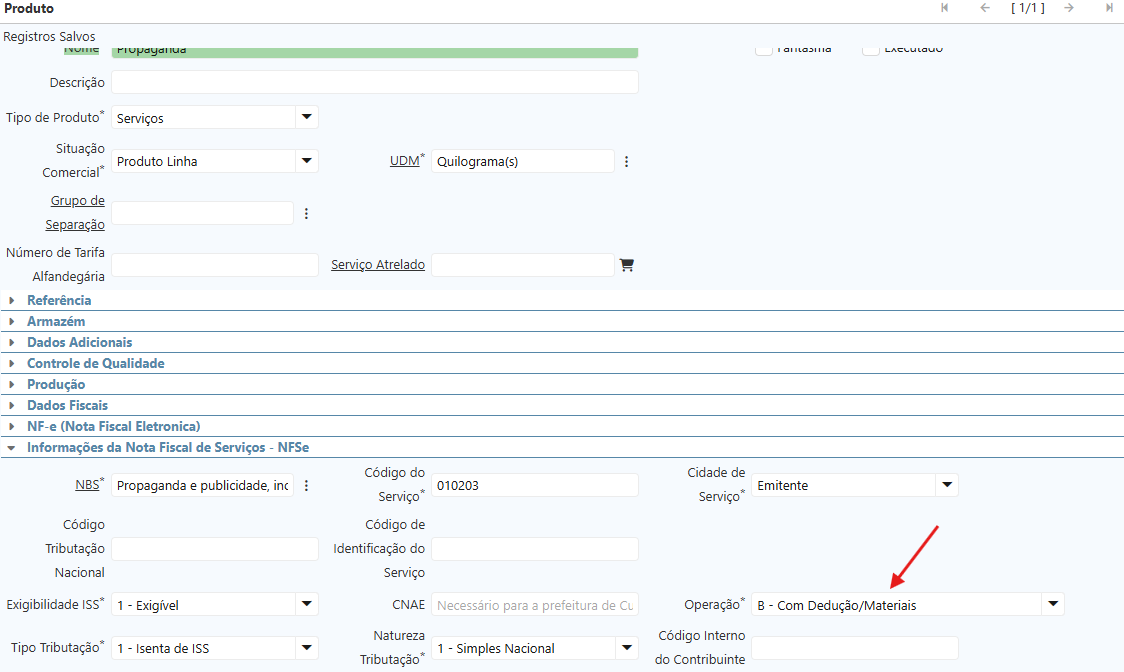Click the next record arrow
1124x672 pixels.
click(1069, 8)
